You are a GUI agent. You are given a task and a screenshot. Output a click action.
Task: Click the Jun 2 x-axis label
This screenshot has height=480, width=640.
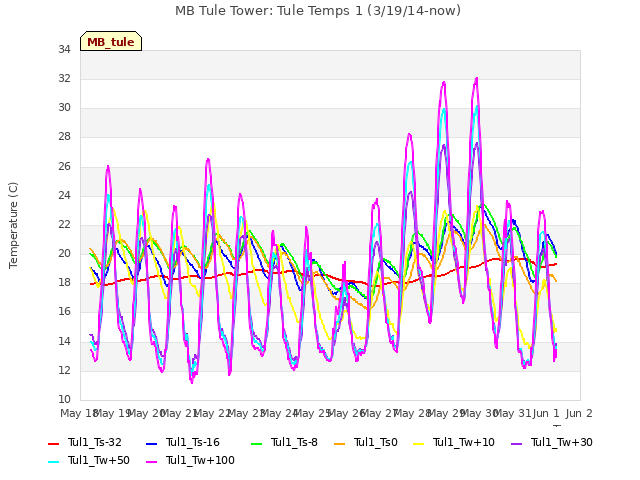579,413
